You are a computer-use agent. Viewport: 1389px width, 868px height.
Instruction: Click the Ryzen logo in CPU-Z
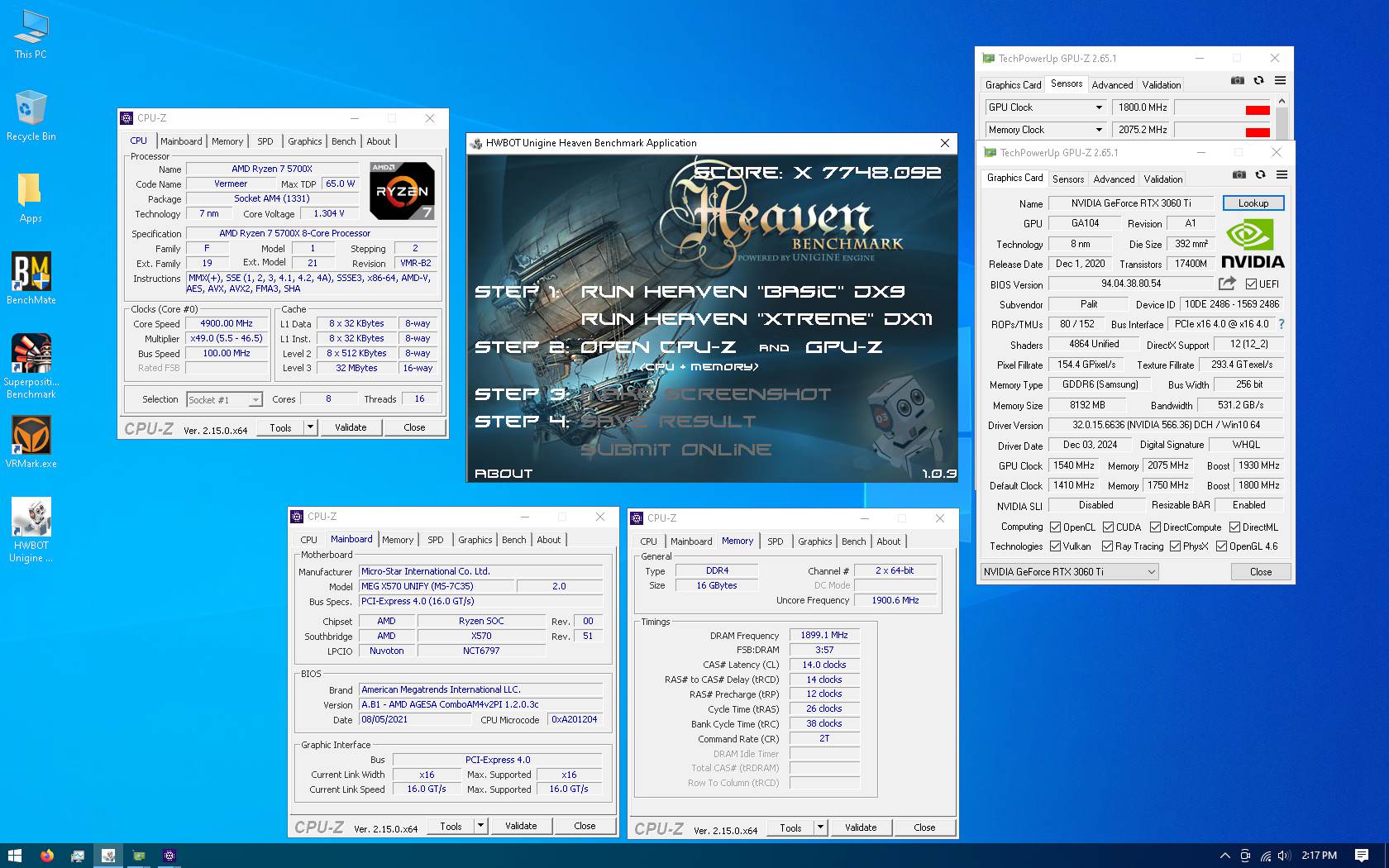[x=403, y=191]
